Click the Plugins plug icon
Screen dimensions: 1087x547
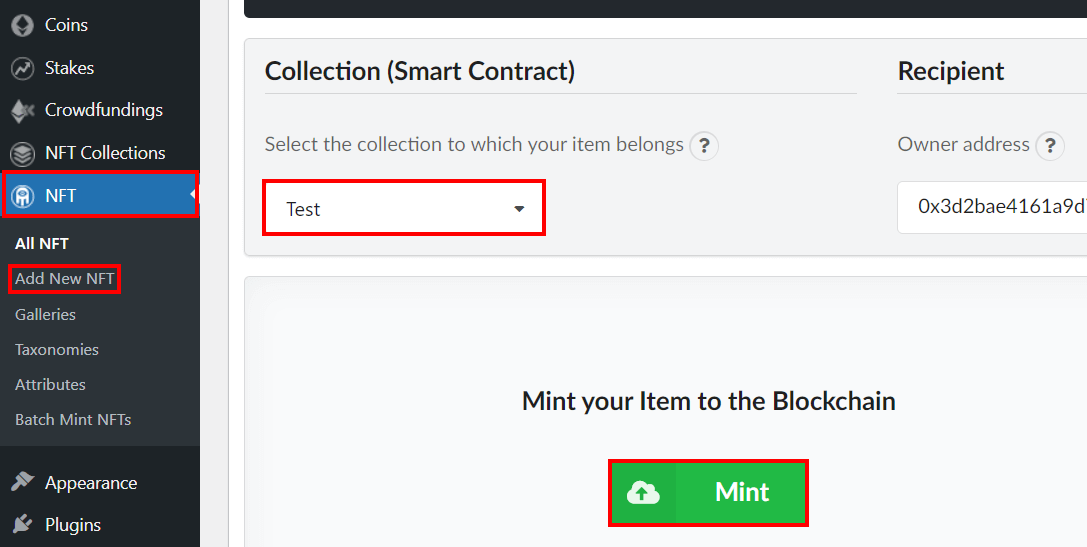(22, 524)
